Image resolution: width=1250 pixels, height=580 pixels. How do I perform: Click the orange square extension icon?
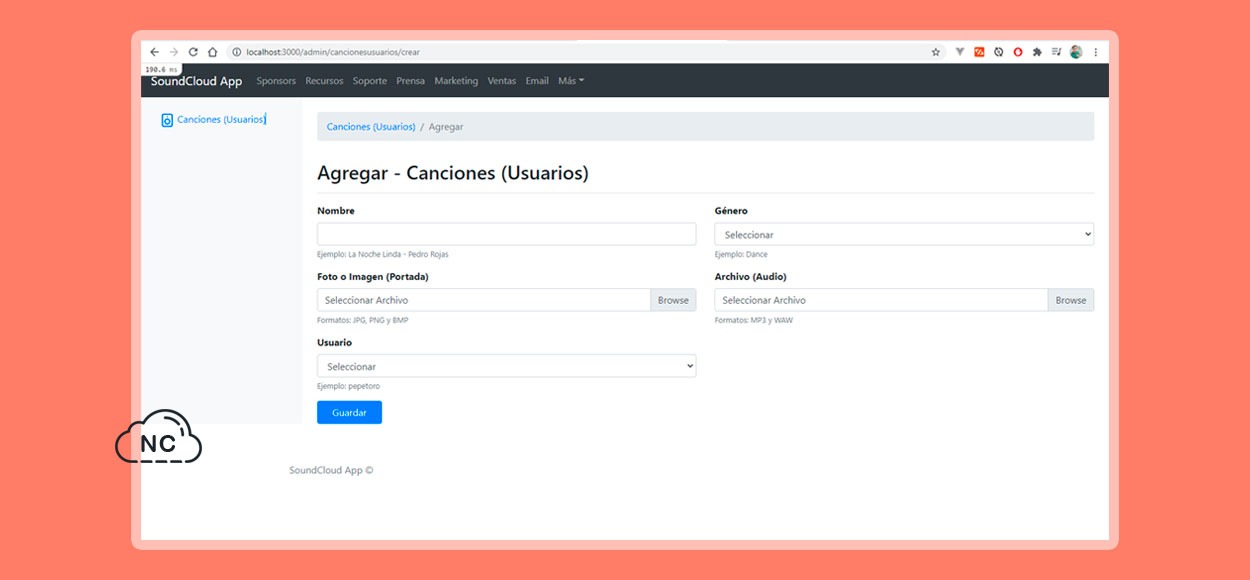[x=979, y=52]
